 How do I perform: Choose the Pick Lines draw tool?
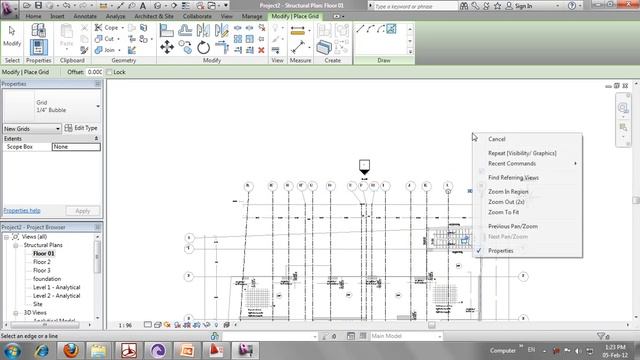pyautogui.click(x=391, y=29)
